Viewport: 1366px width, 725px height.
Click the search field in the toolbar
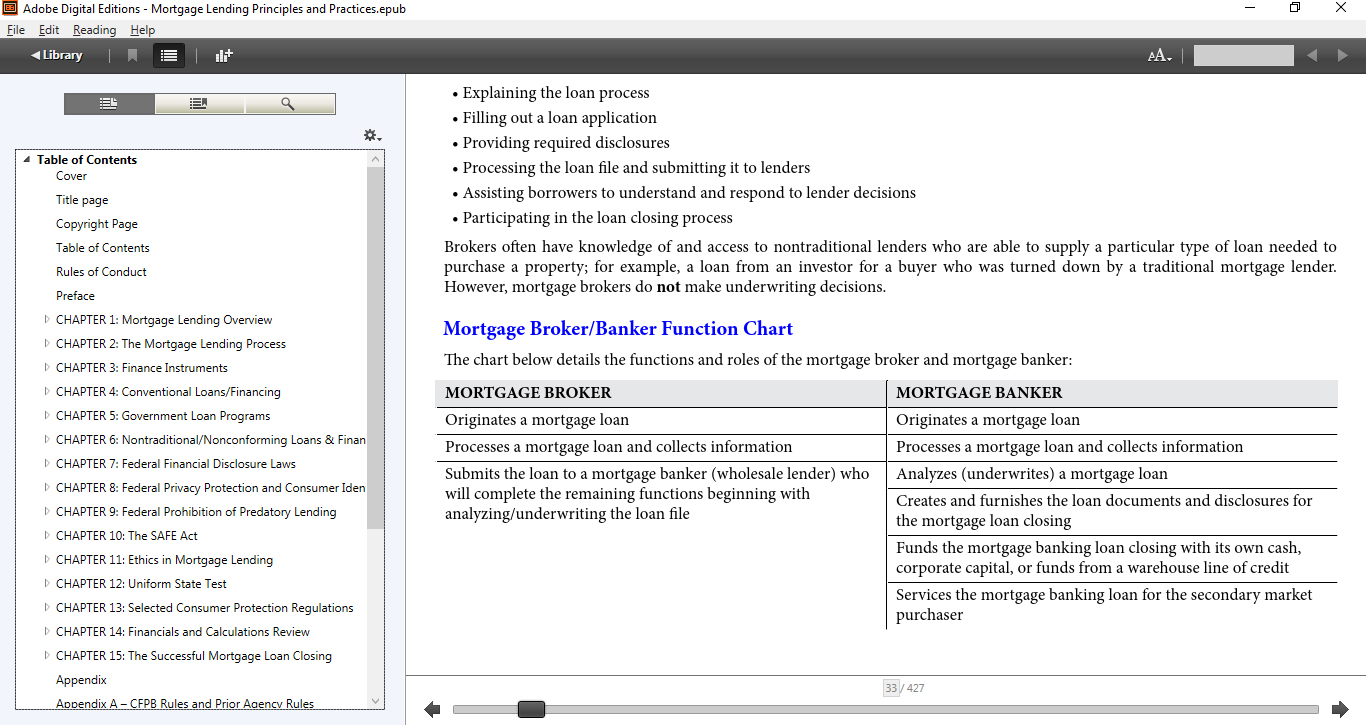(x=1243, y=55)
